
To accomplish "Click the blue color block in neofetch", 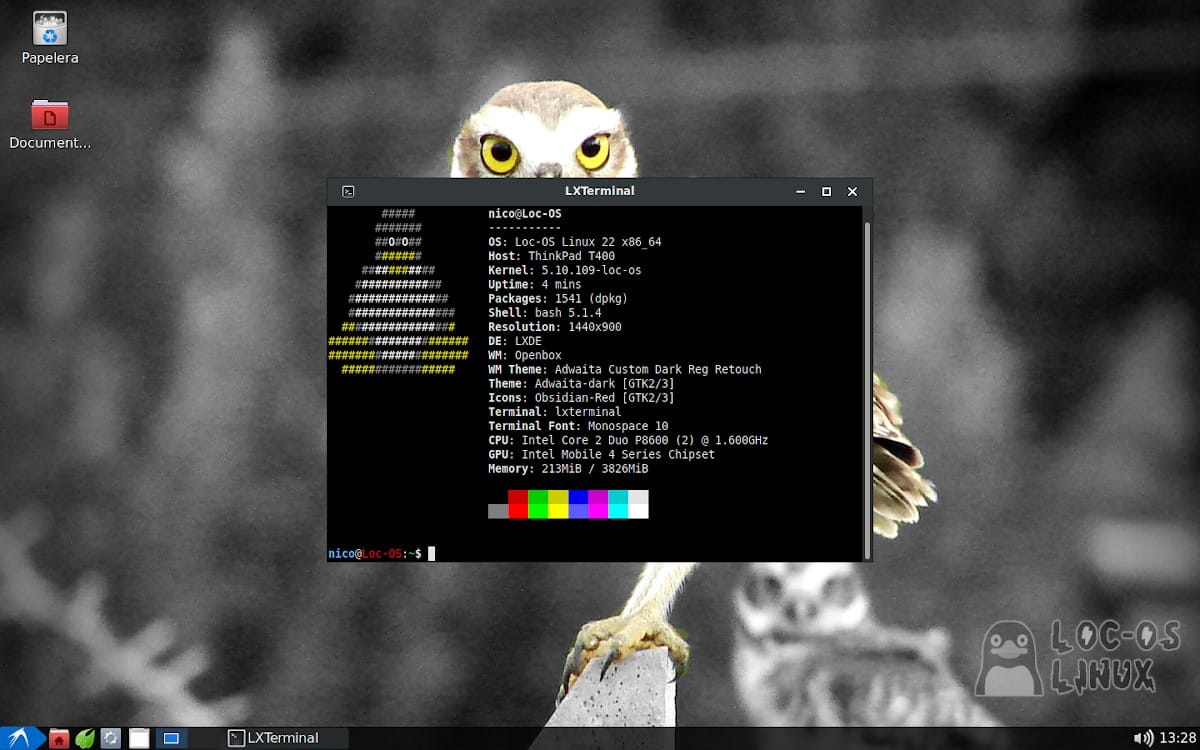I will point(578,504).
